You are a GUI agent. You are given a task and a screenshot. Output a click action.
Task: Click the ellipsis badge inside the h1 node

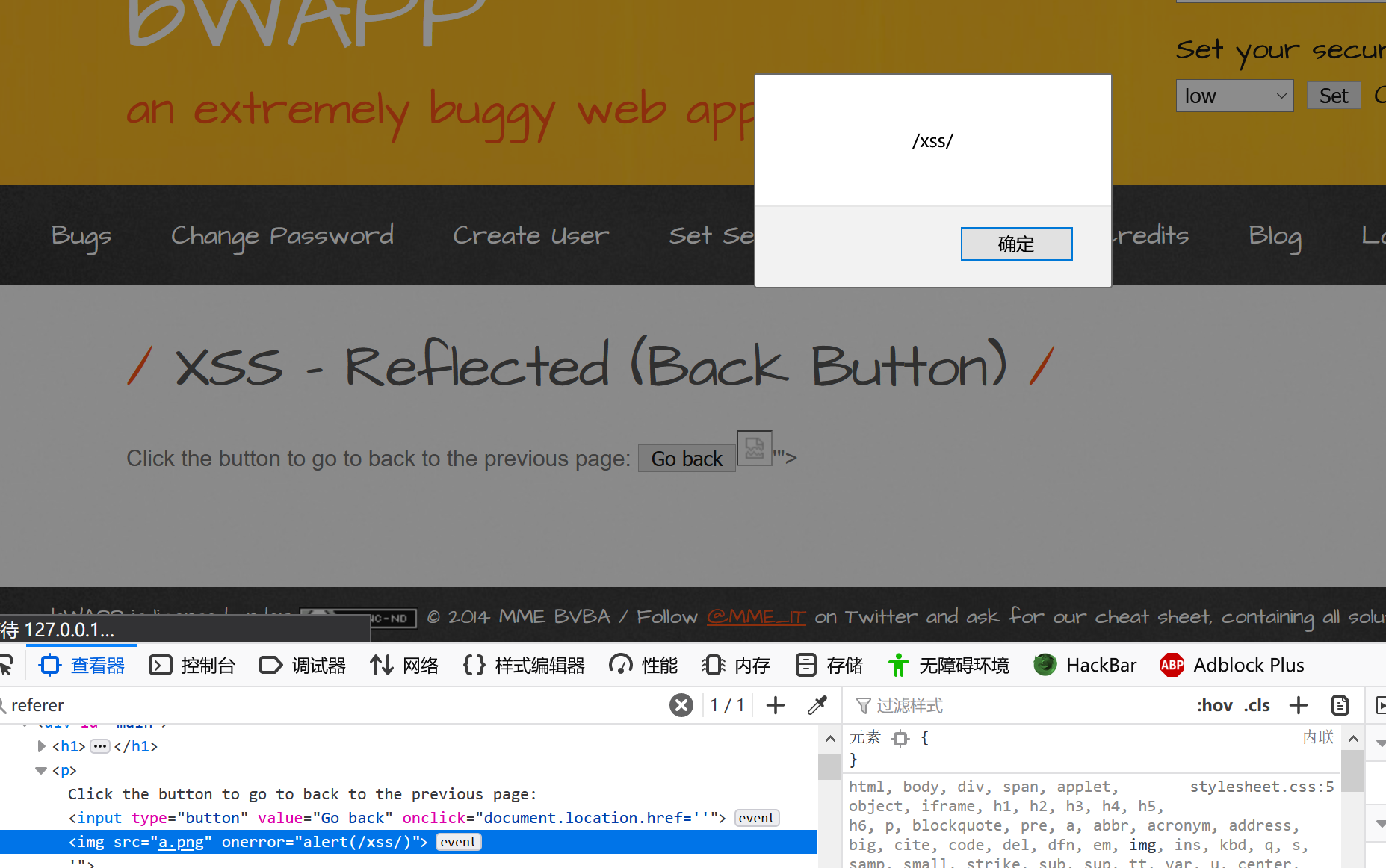click(100, 746)
